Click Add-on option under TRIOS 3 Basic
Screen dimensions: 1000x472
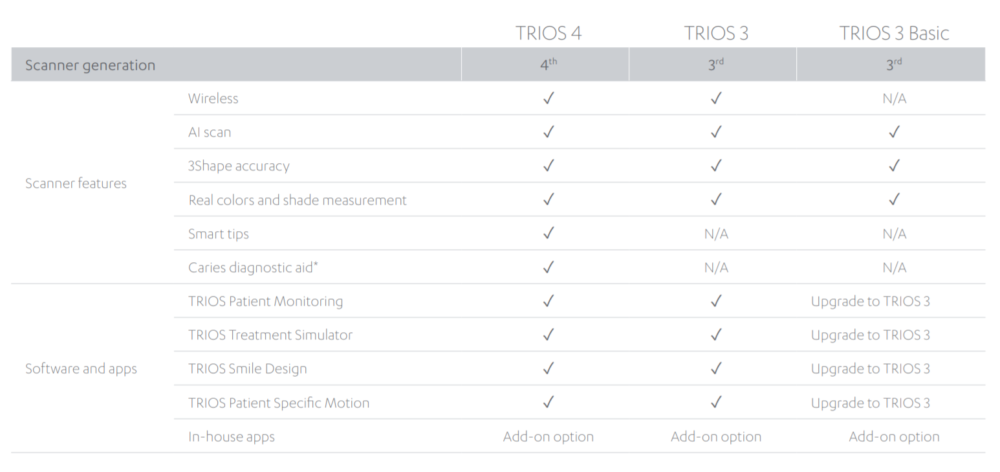894,437
